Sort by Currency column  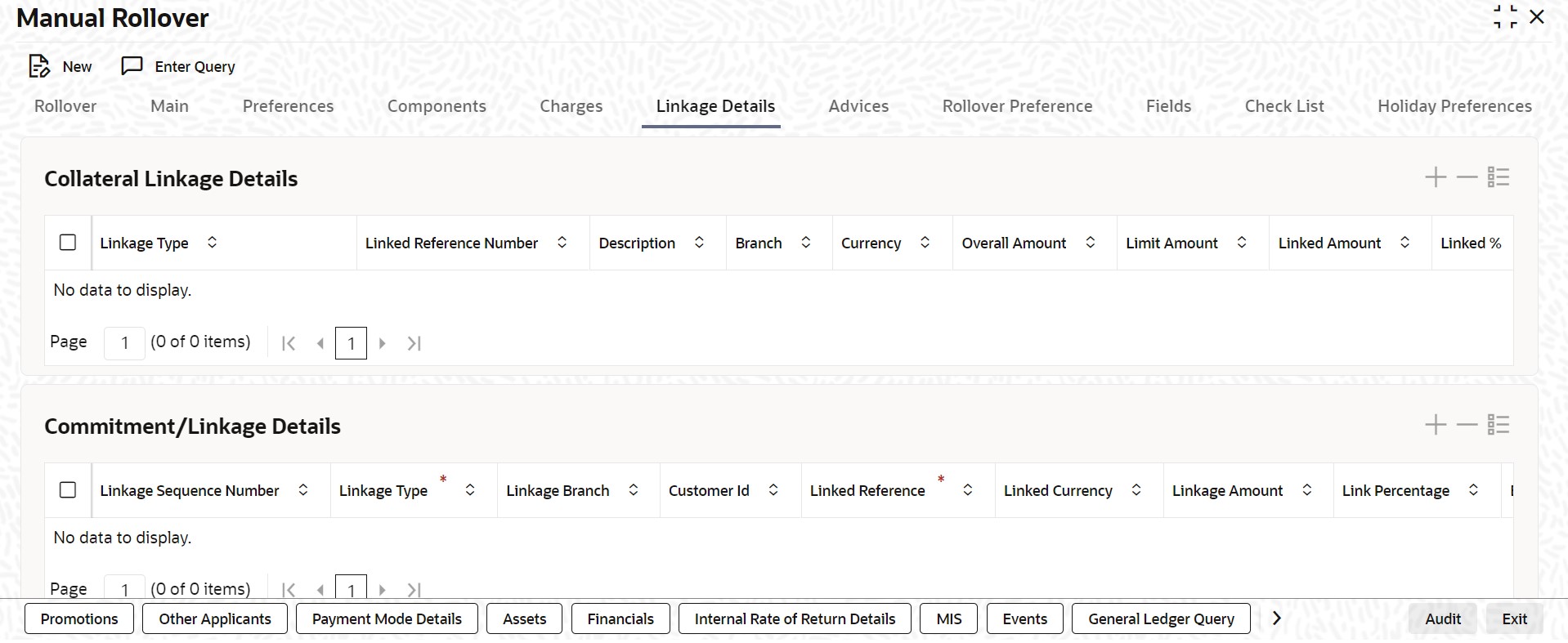point(925,243)
